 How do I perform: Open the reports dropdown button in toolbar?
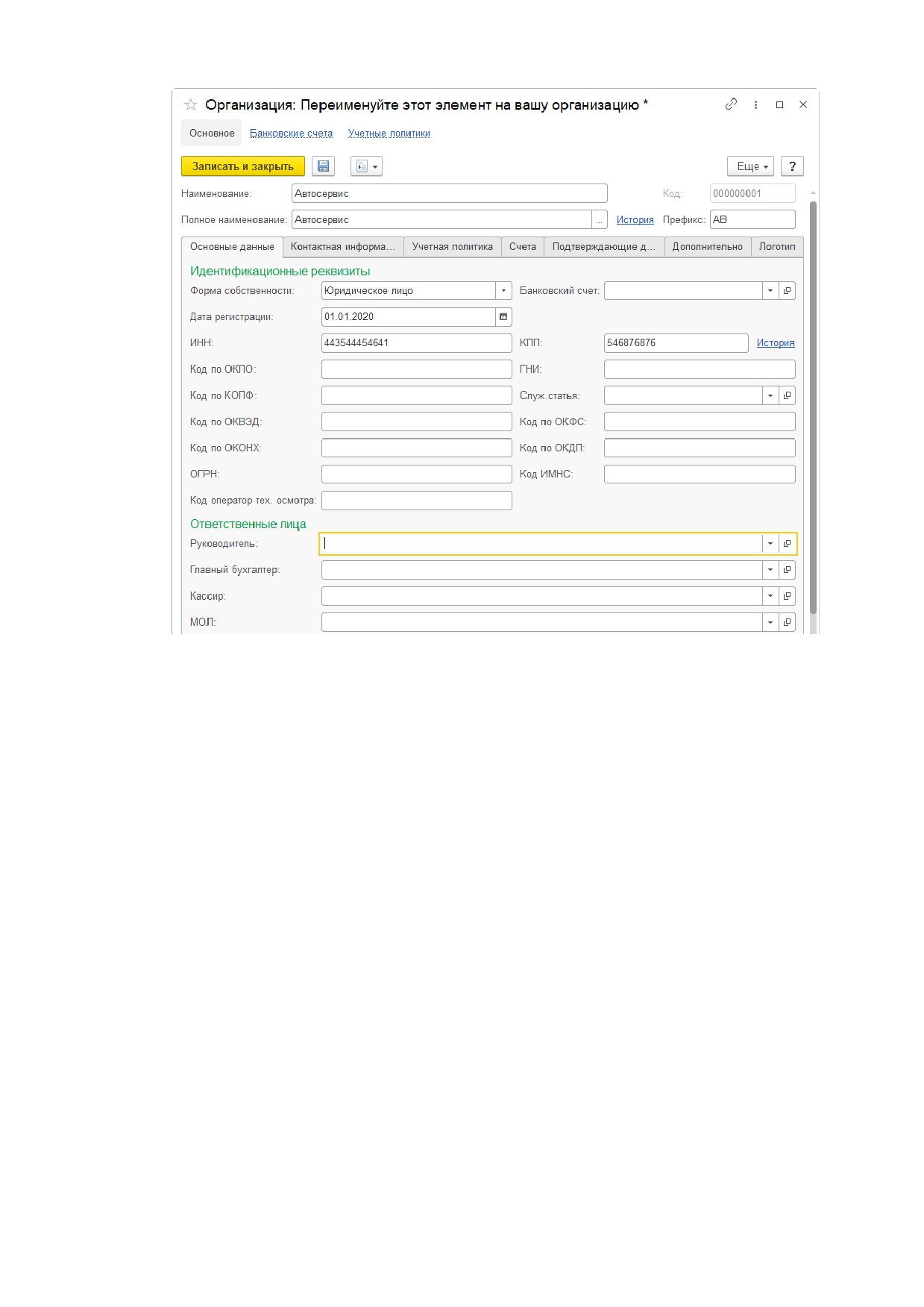pyautogui.click(x=366, y=166)
